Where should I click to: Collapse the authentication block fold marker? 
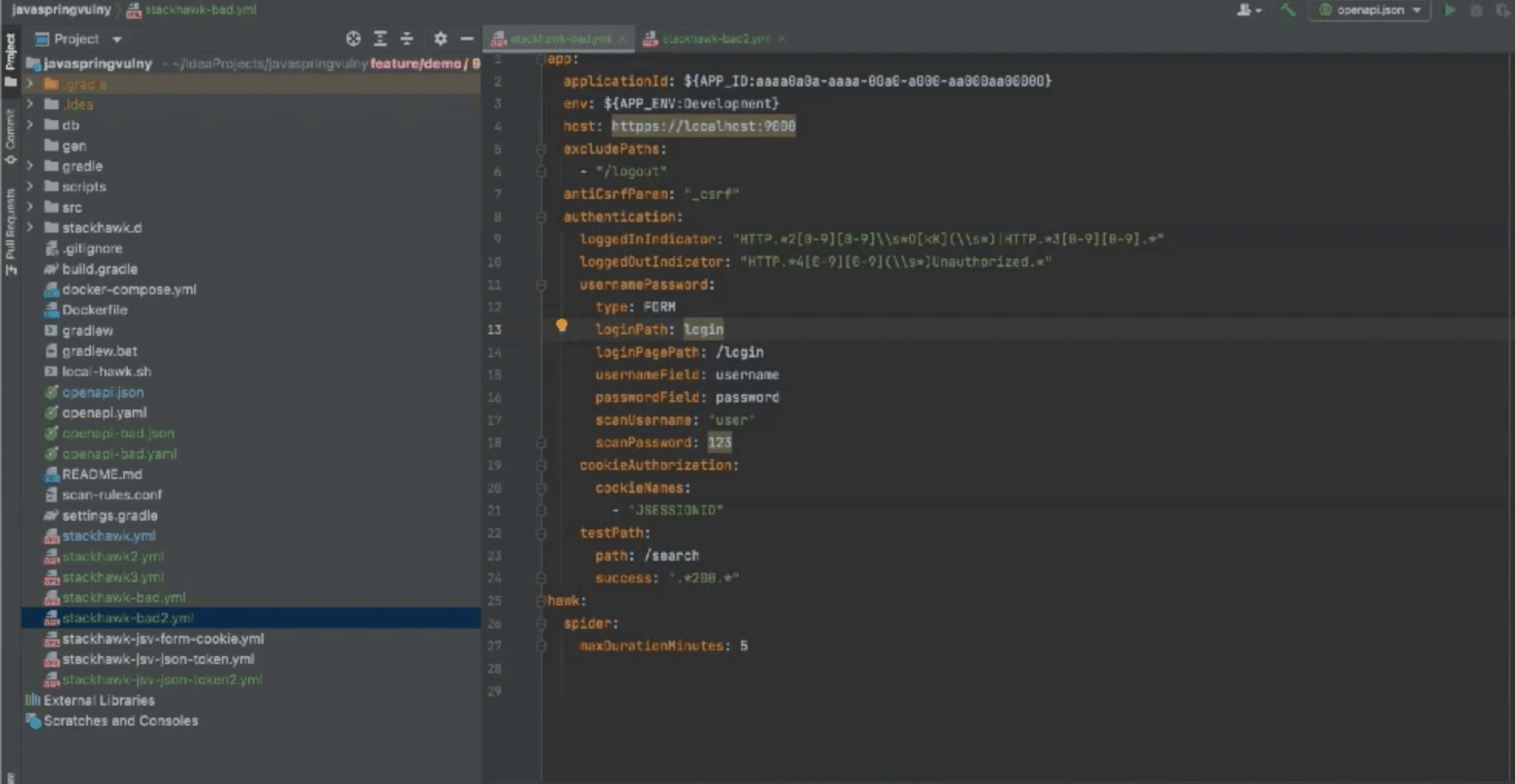[541, 217]
